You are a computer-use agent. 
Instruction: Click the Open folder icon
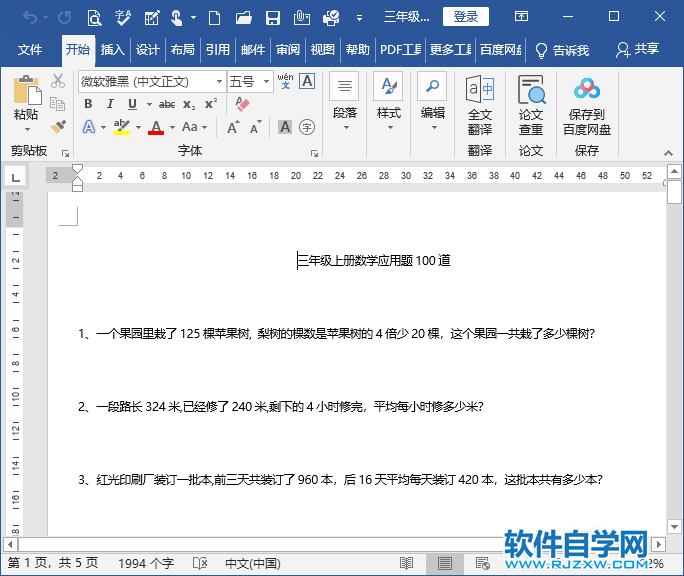tap(243, 18)
